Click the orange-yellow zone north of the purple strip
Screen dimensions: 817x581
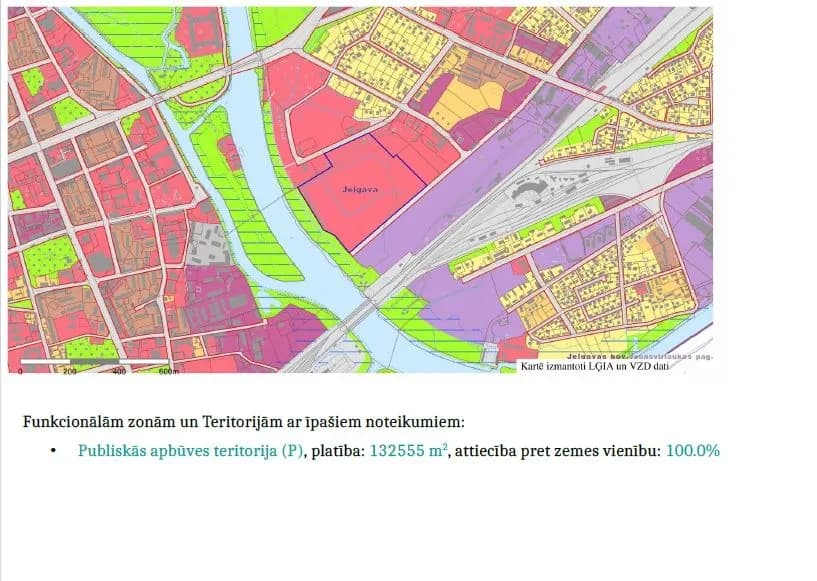pyautogui.click(x=466, y=102)
